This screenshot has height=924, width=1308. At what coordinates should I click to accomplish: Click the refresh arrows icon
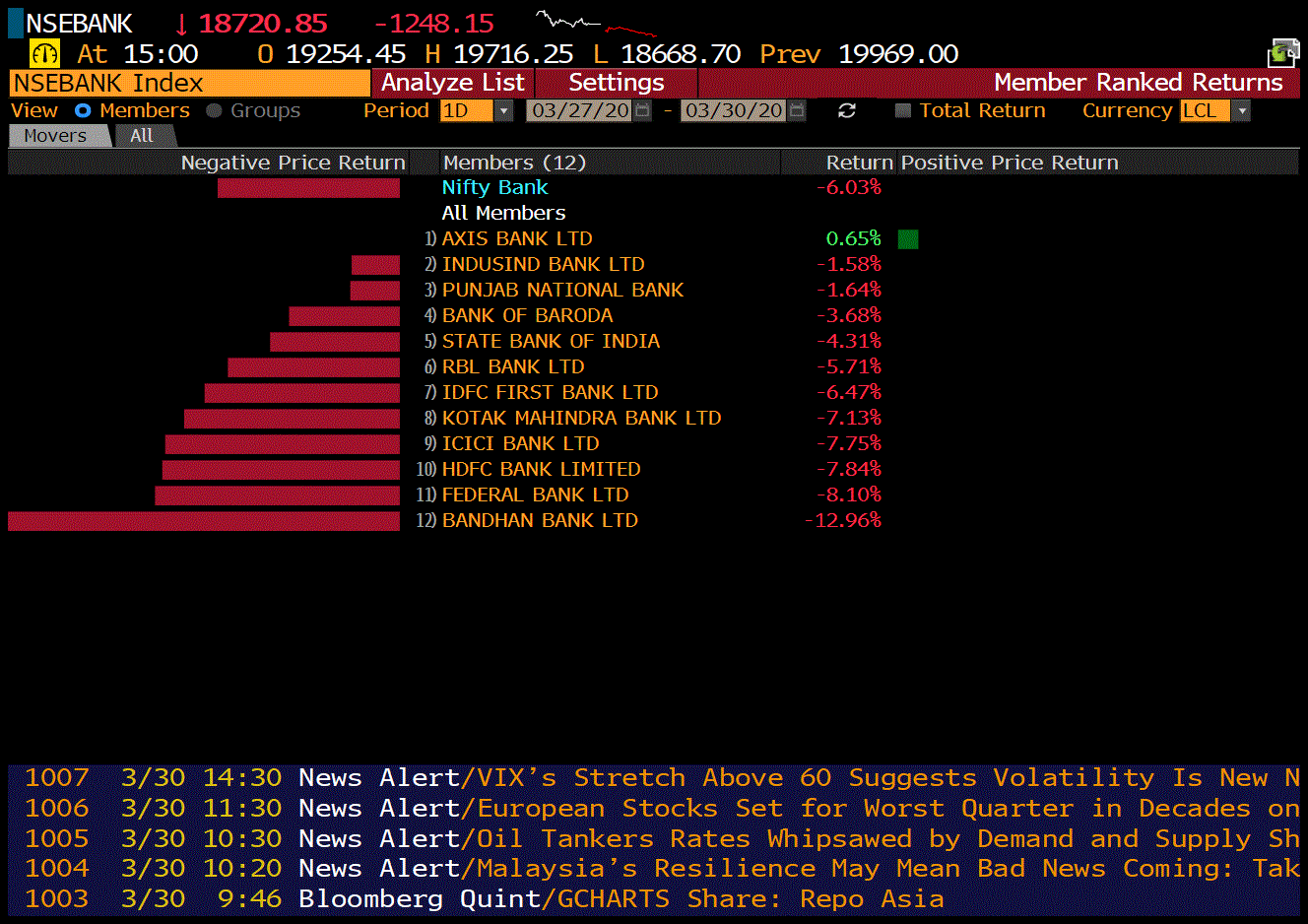(x=846, y=111)
